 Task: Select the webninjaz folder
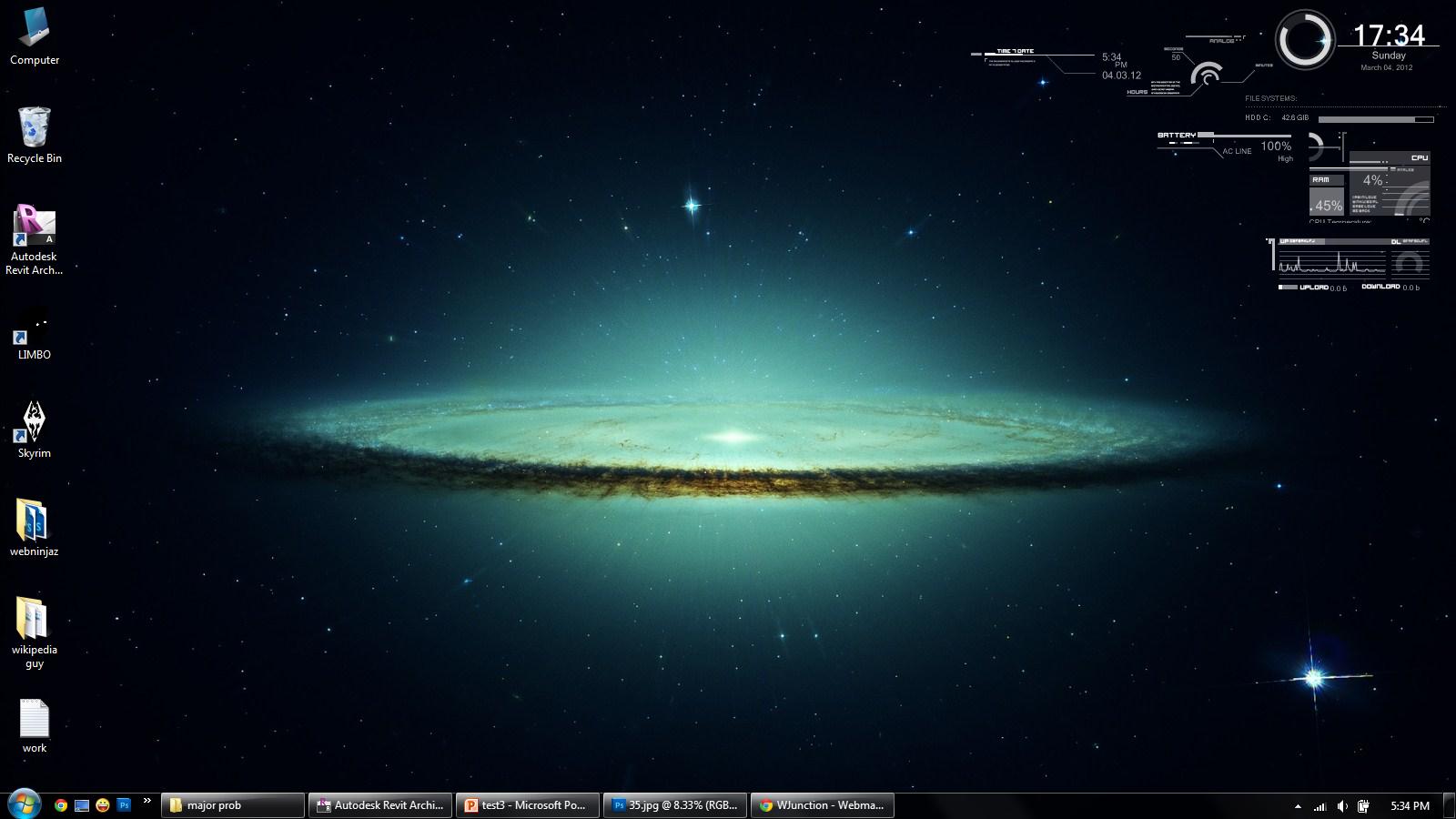[35, 526]
